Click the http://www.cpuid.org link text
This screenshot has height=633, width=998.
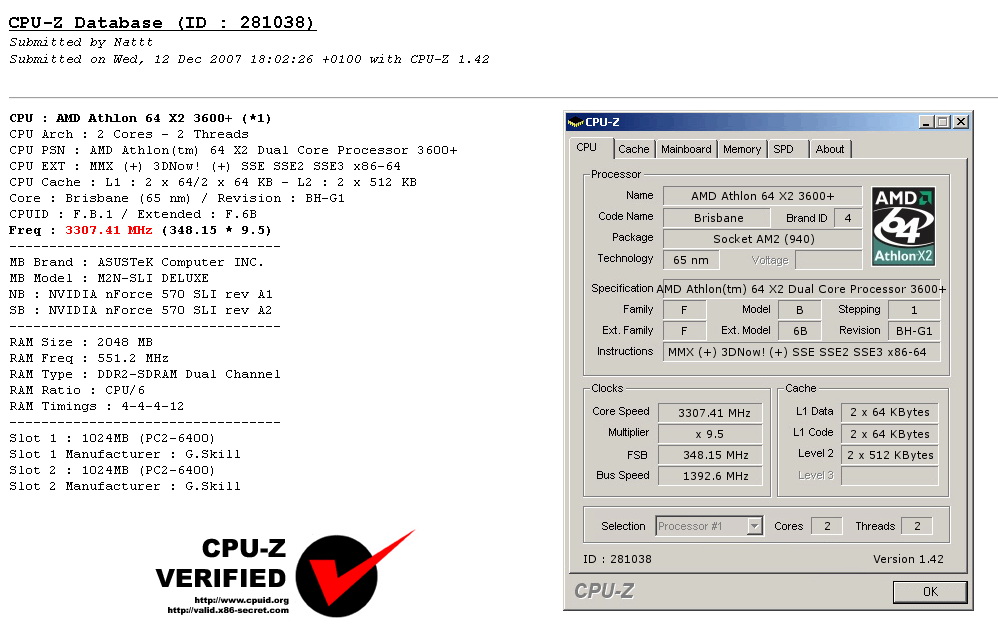tap(242, 600)
